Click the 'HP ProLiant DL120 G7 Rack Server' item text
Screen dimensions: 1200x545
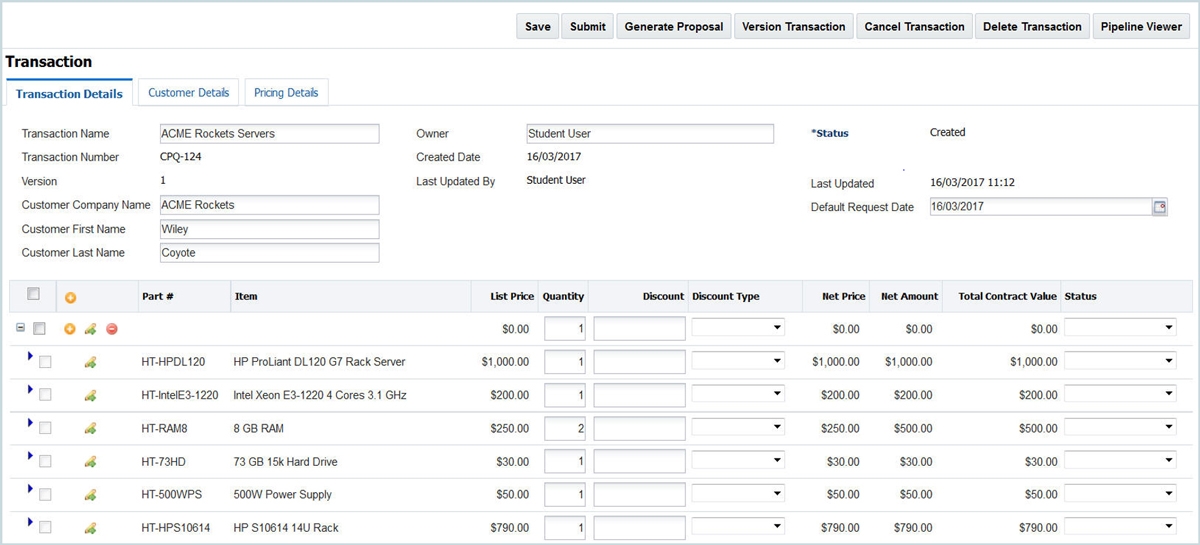coord(319,361)
